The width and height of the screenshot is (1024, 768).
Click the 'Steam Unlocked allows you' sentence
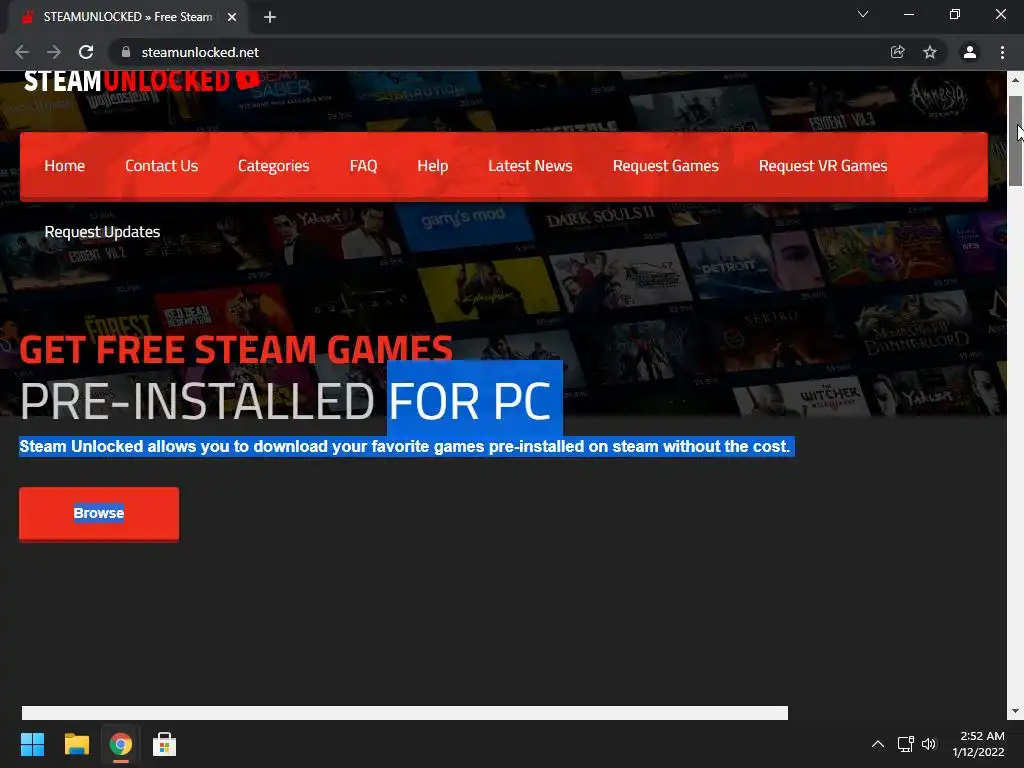pos(405,447)
